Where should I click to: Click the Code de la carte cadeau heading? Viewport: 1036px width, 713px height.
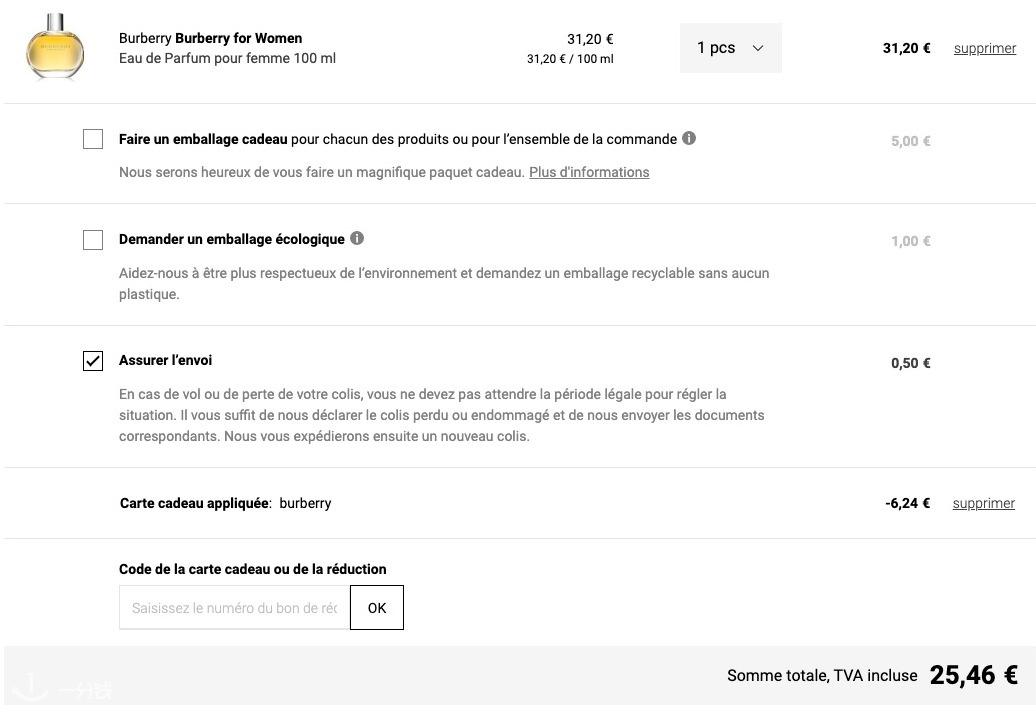click(x=252, y=570)
